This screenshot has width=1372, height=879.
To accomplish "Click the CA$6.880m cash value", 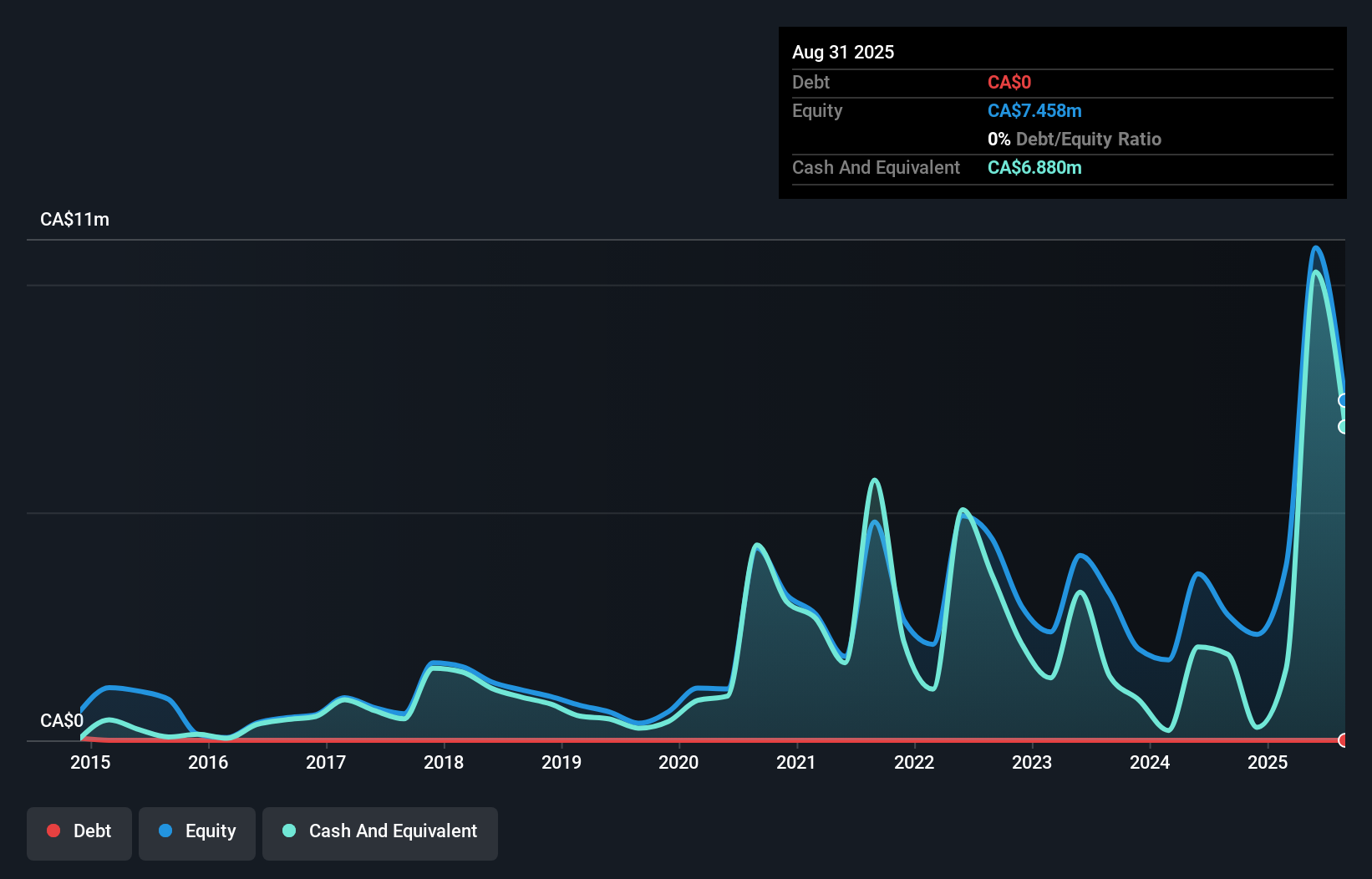I will [1034, 167].
